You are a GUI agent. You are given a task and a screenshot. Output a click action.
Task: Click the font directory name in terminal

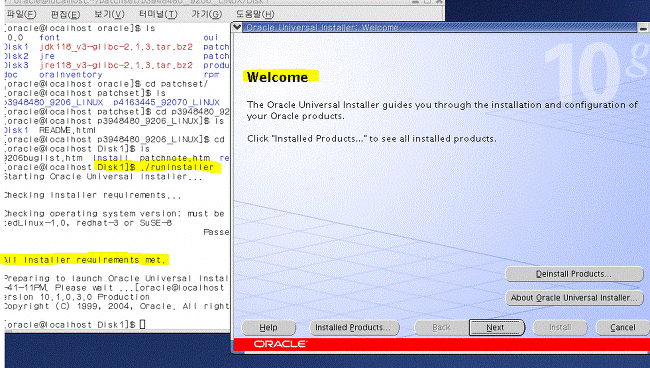pyautogui.click(x=49, y=37)
